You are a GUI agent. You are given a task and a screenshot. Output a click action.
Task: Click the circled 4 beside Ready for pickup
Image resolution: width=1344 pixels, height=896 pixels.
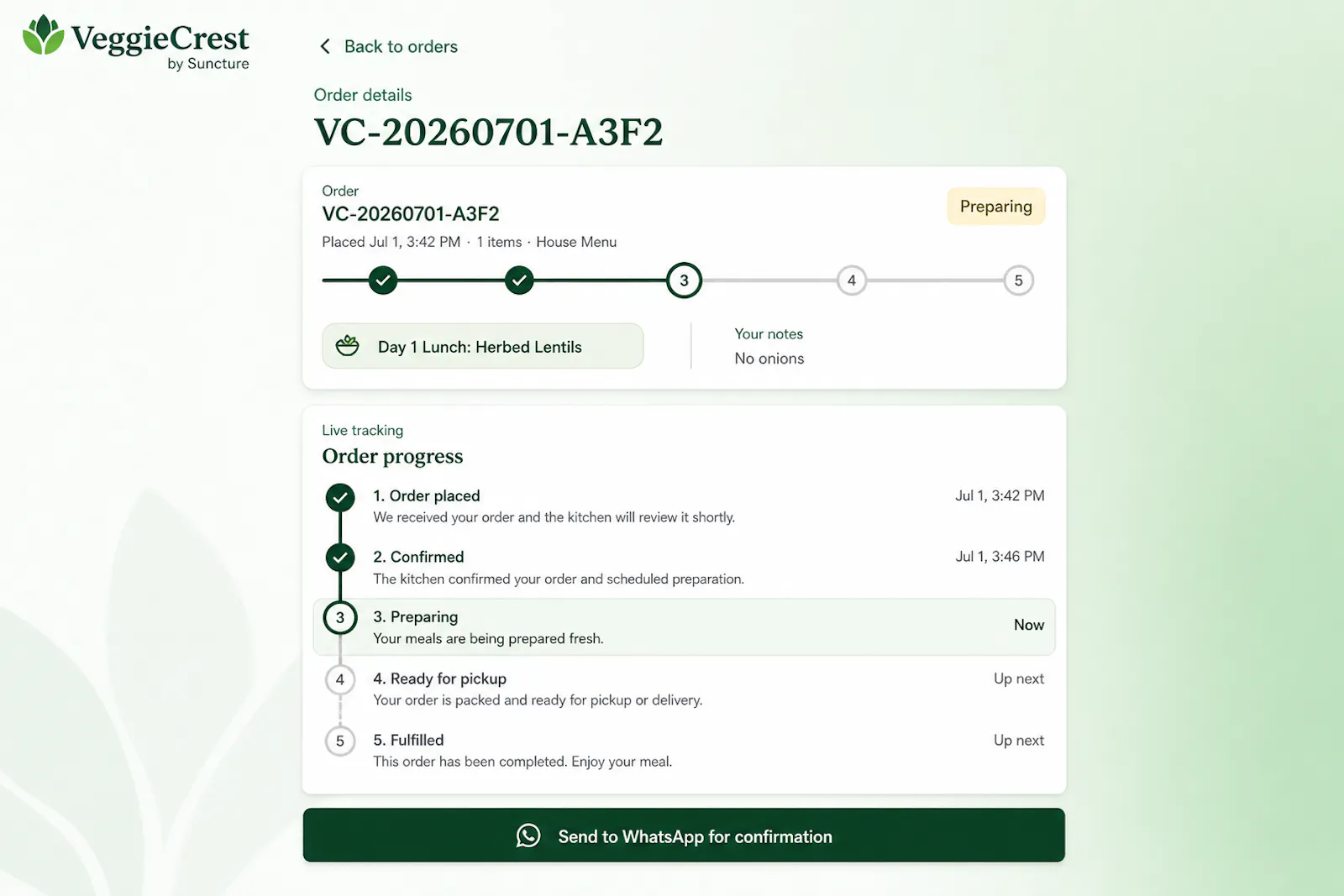pyautogui.click(x=340, y=680)
